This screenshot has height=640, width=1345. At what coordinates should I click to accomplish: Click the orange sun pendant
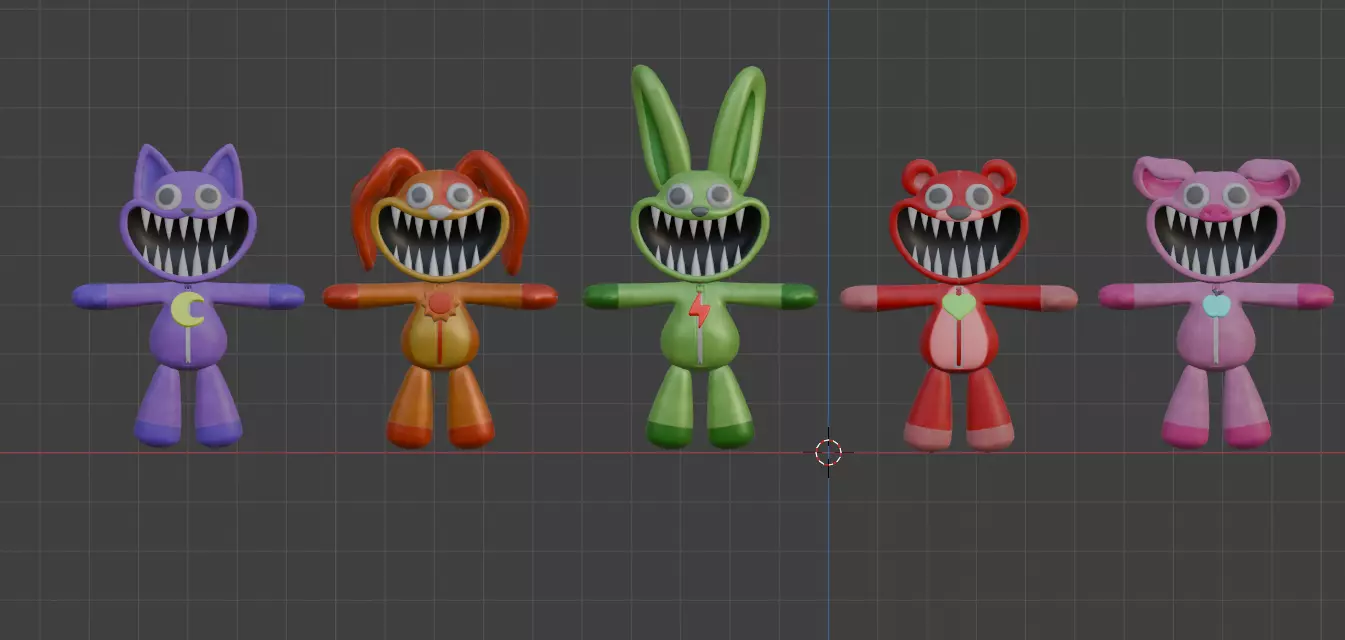440,303
